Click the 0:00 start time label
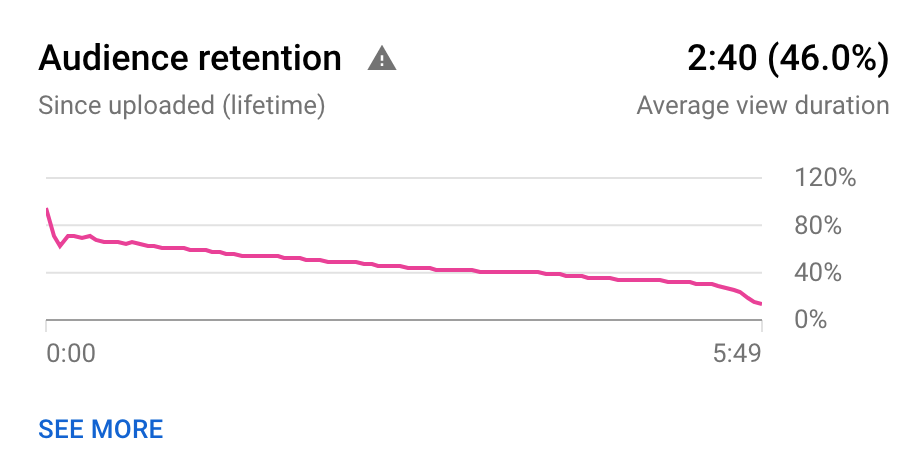The height and width of the screenshot is (458, 906). coord(70,353)
